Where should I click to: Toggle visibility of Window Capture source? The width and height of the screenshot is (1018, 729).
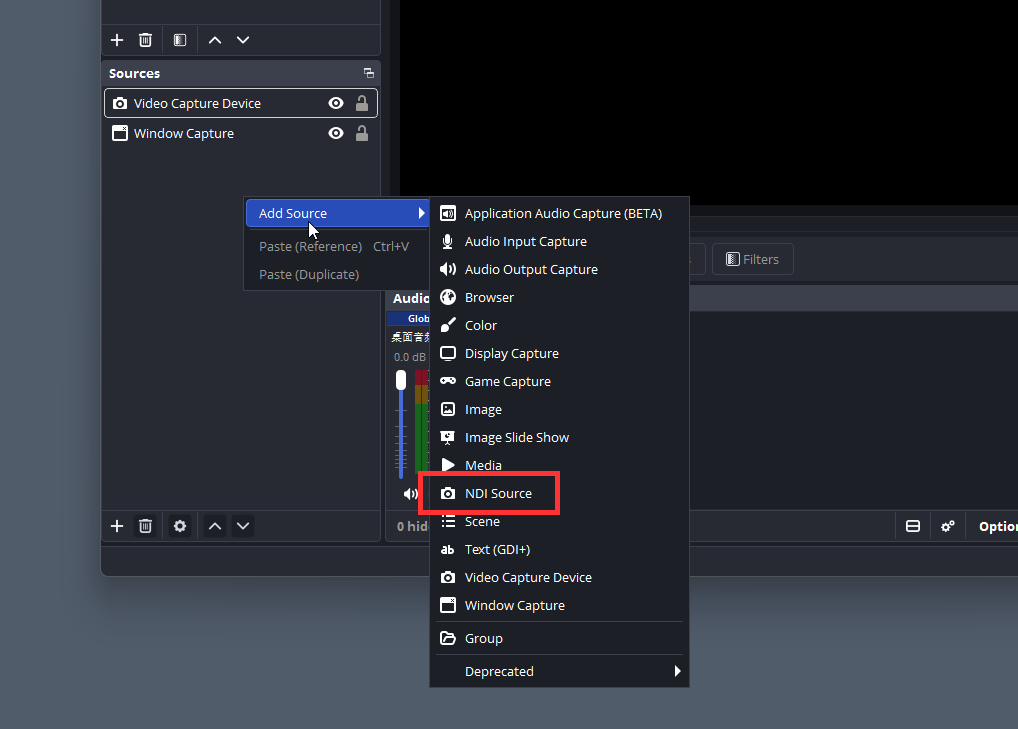336,133
